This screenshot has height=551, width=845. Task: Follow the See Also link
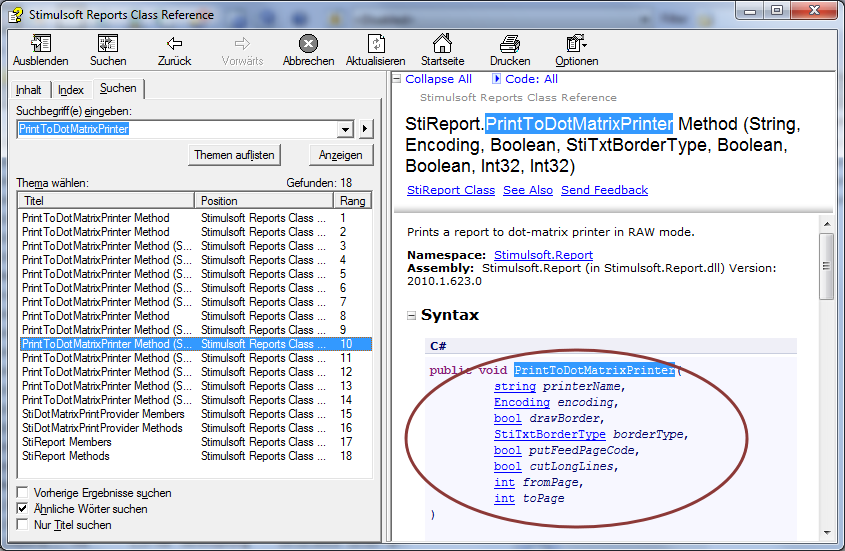pyautogui.click(x=528, y=190)
